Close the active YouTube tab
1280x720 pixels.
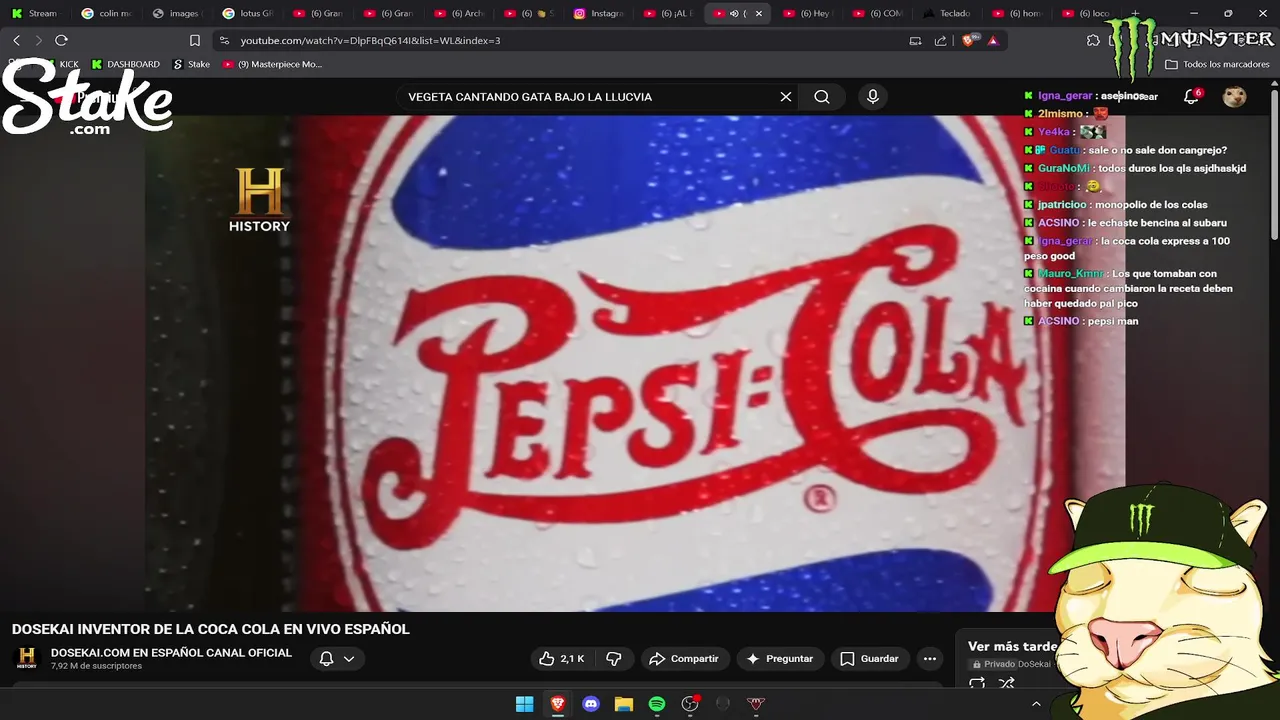click(758, 13)
